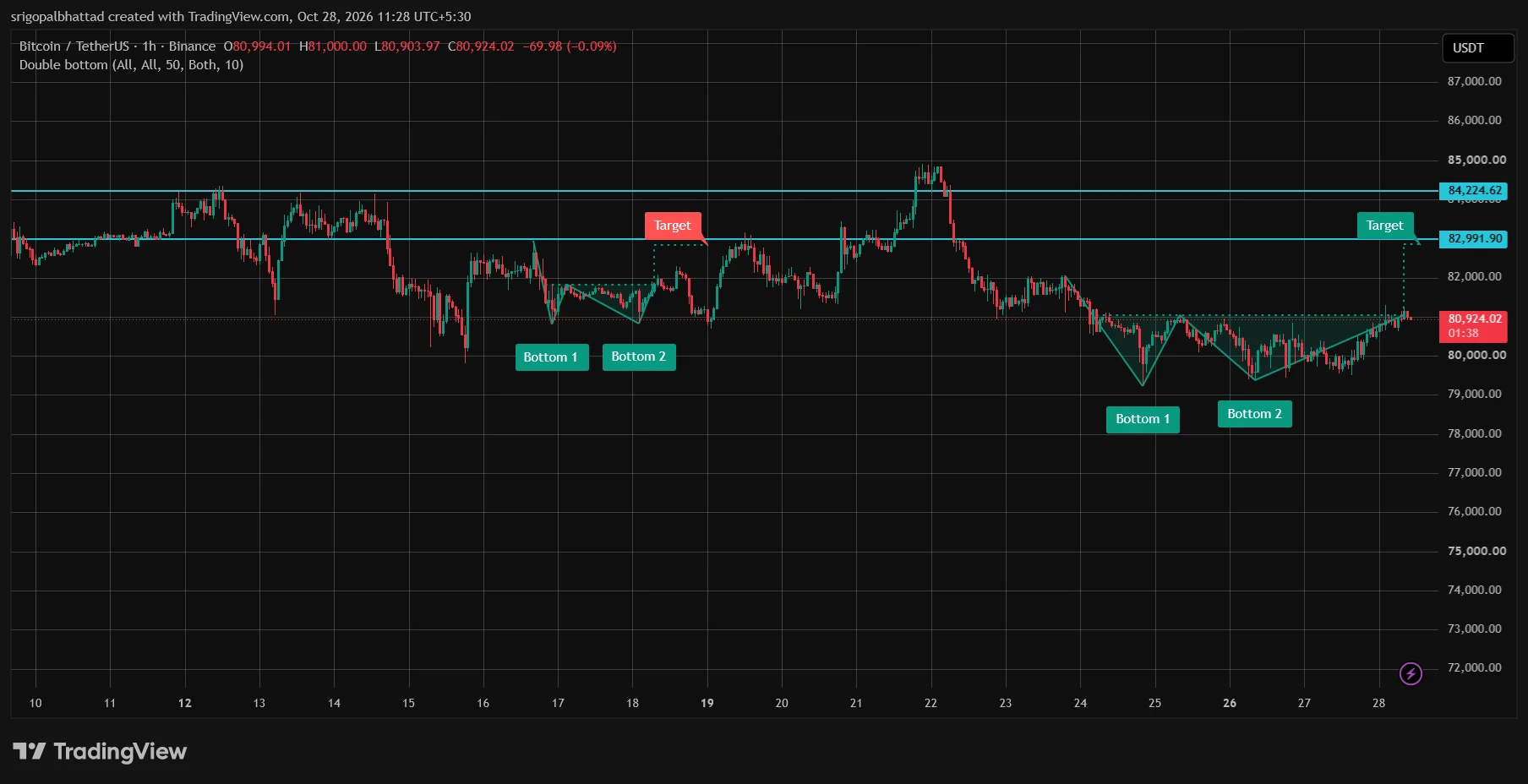The image size is (1528, 784).
Task: Click the TradingView logo
Action: click(x=100, y=751)
